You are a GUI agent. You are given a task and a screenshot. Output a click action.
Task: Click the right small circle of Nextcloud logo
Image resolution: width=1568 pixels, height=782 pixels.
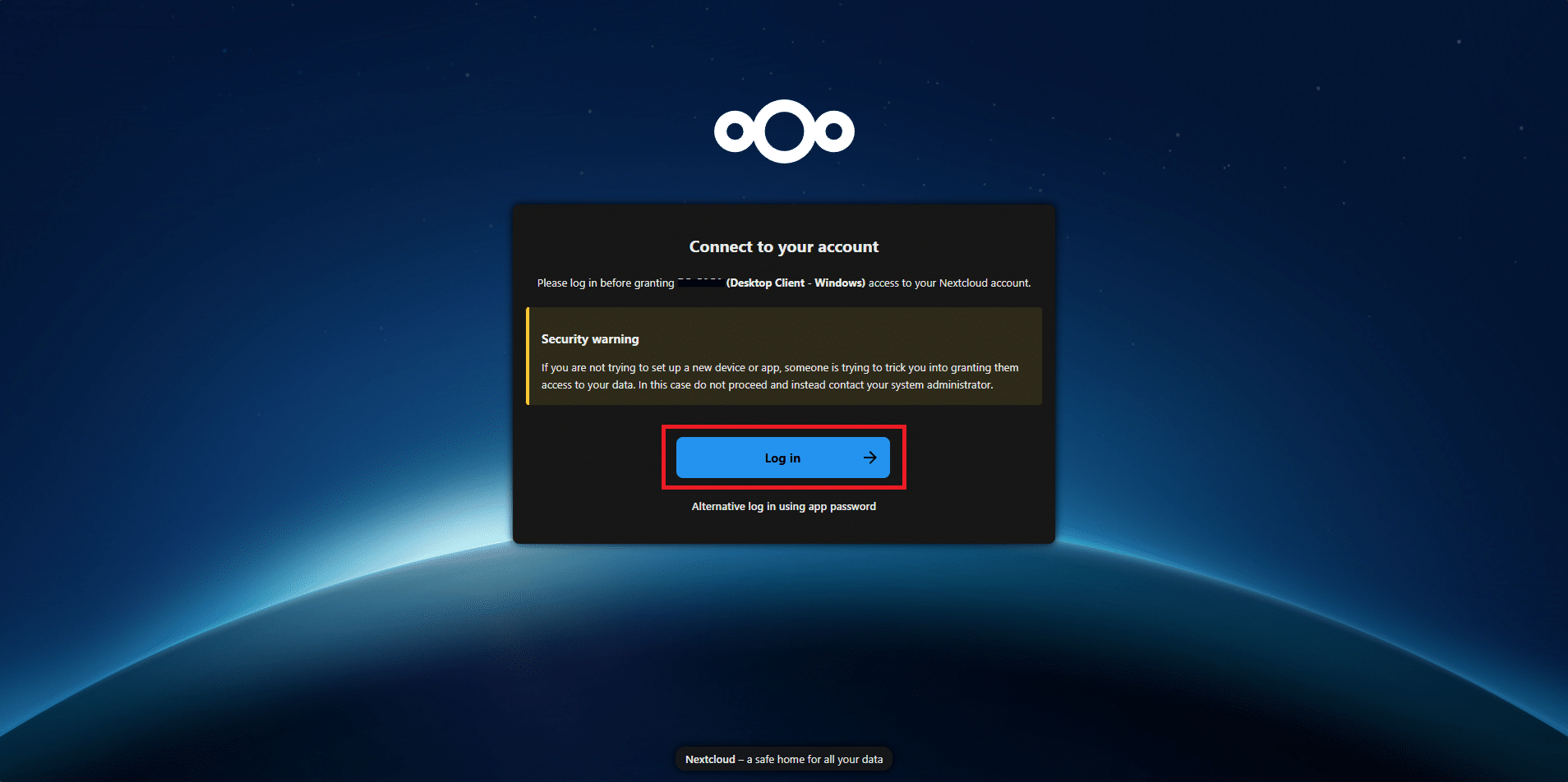[x=834, y=131]
